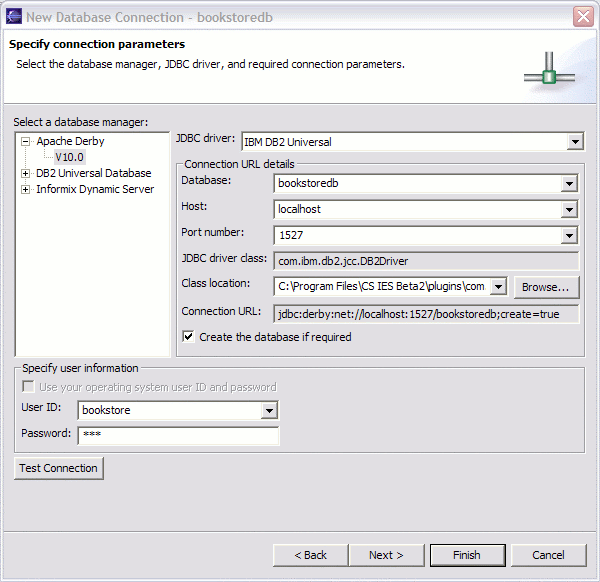This screenshot has height=582, width=600.
Task: Click the Eclipse icon in the title bar
Action: pos(14,17)
